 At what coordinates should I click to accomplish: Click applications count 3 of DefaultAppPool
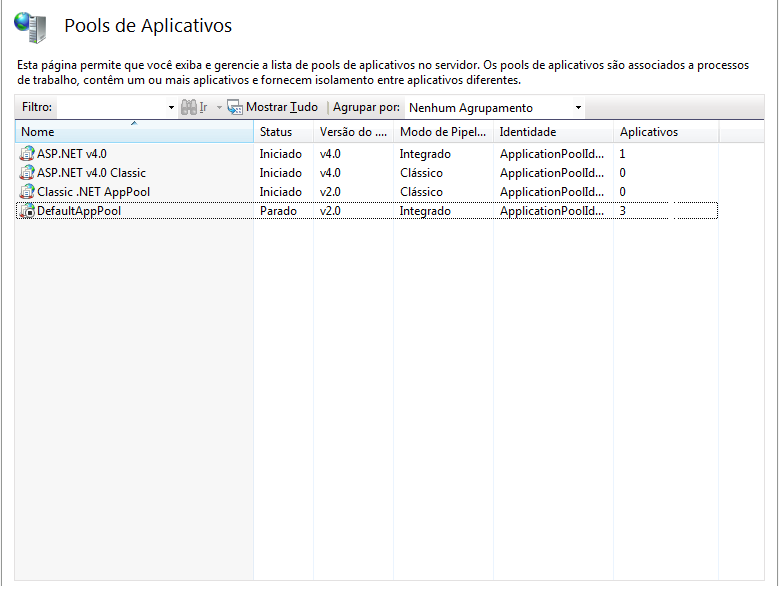pyautogui.click(x=622, y=210)
